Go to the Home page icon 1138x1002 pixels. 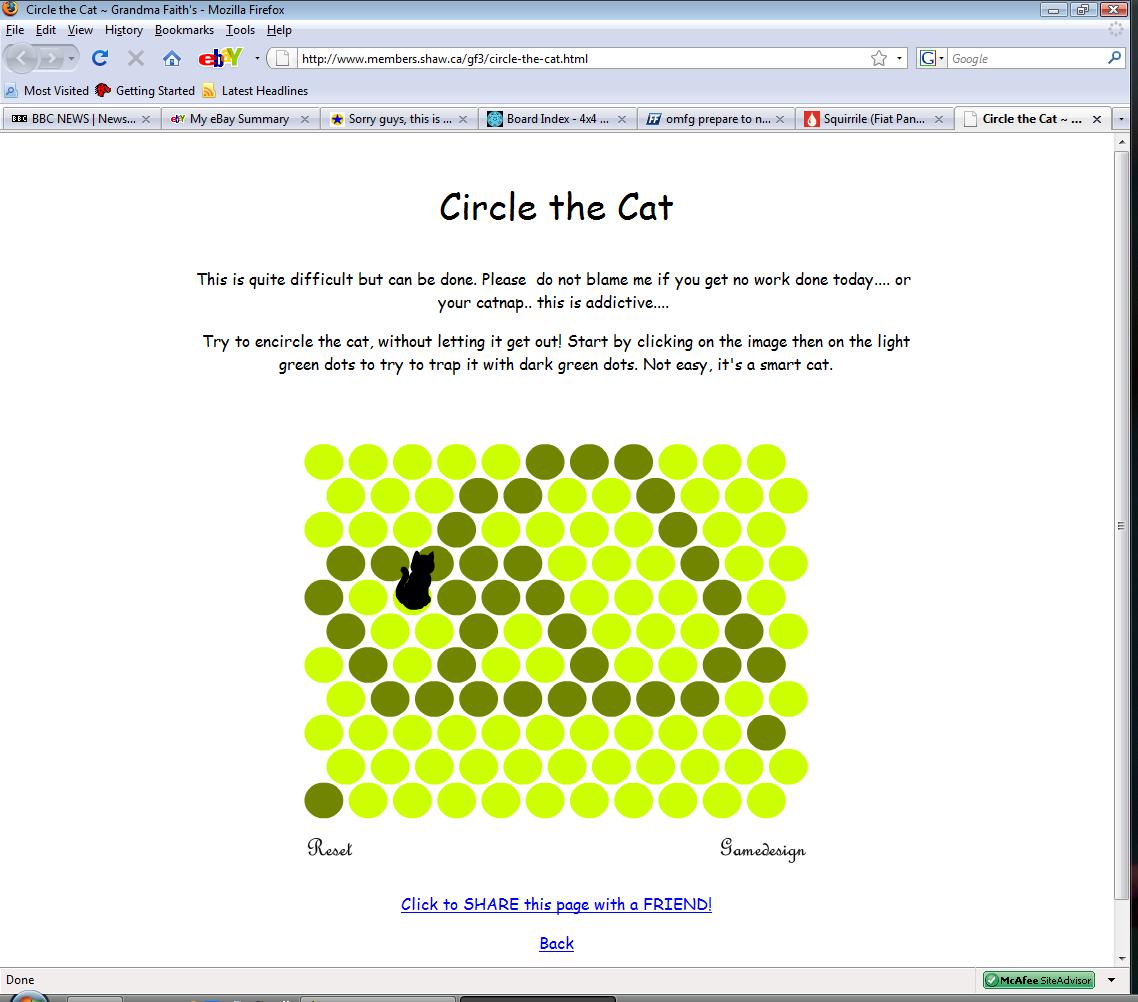coord(172,58)
